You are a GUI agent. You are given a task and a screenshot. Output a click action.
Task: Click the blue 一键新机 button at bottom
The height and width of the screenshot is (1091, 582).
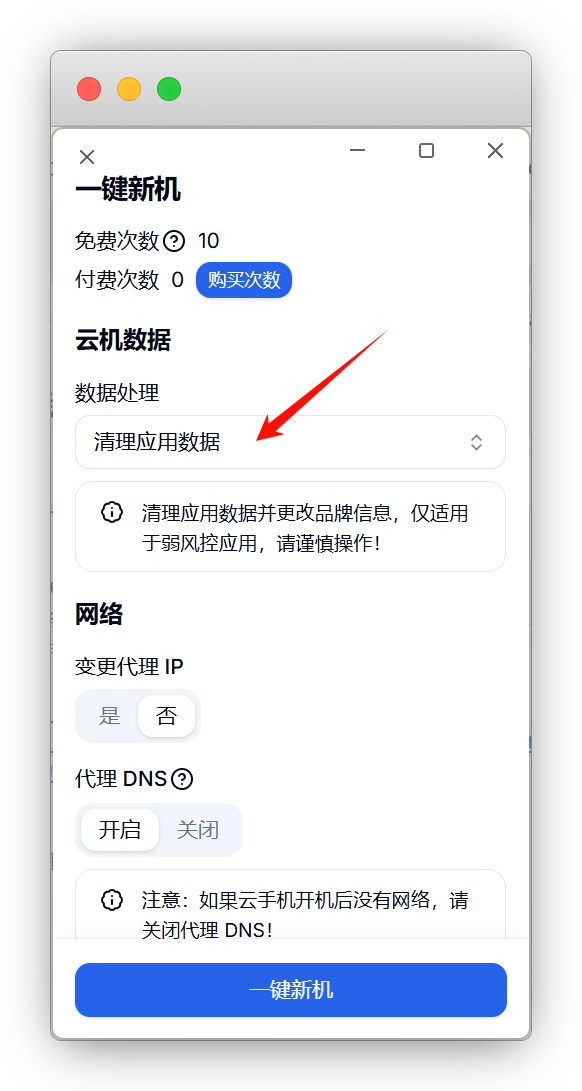(291, 990)
